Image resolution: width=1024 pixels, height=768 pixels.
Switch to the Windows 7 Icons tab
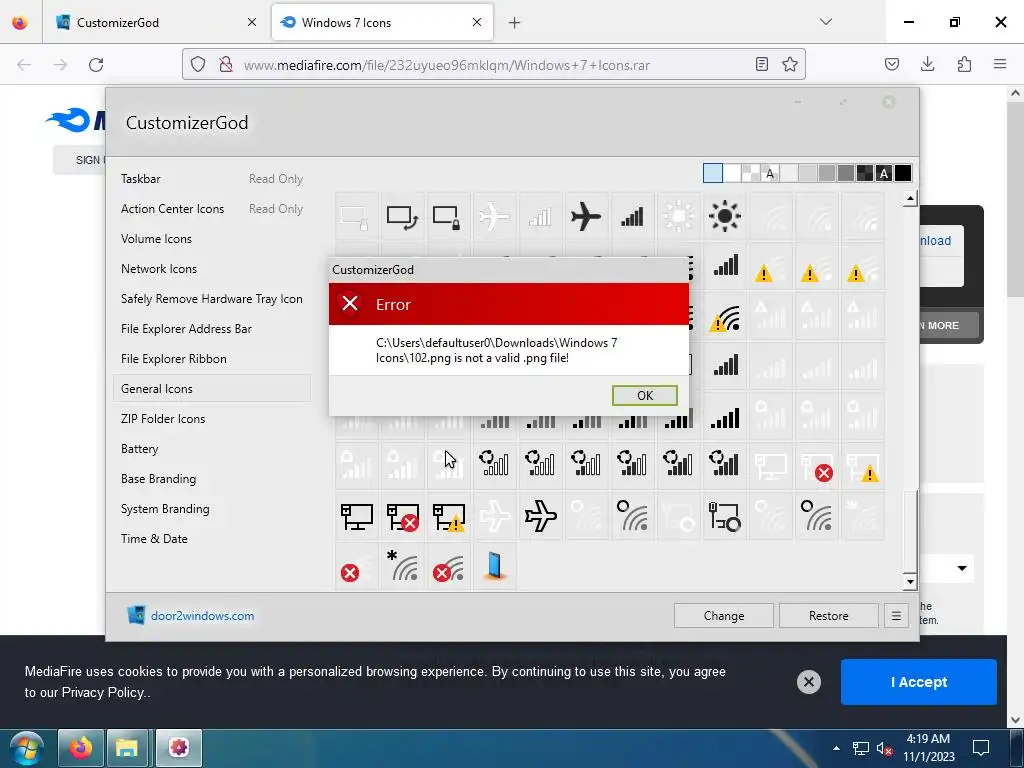382,22
